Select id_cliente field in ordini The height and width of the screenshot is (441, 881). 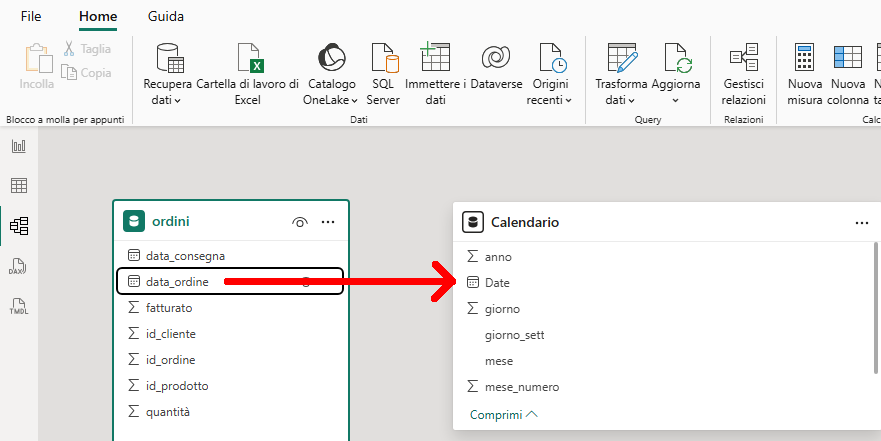tap(231, 334)
